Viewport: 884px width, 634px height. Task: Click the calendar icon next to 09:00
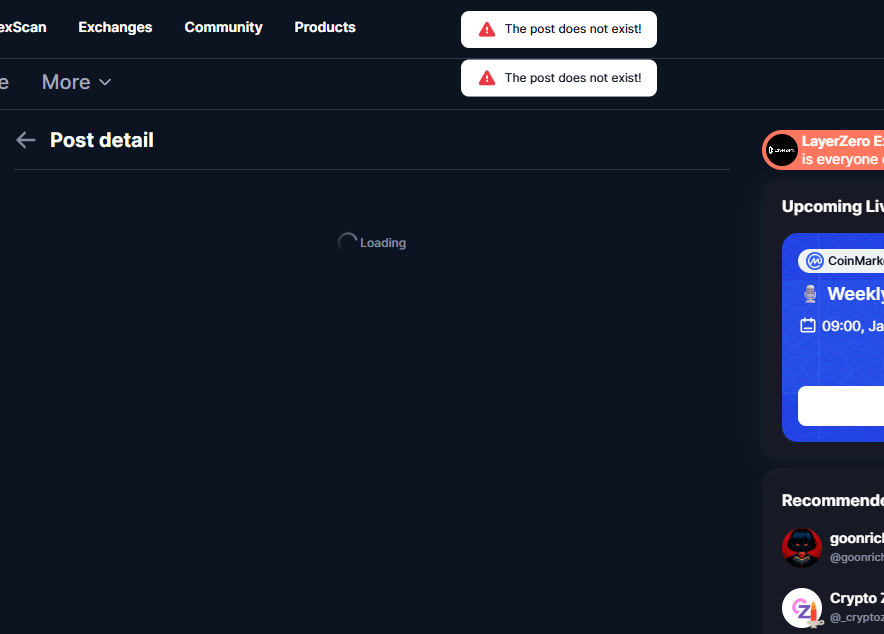click(808, 326)
